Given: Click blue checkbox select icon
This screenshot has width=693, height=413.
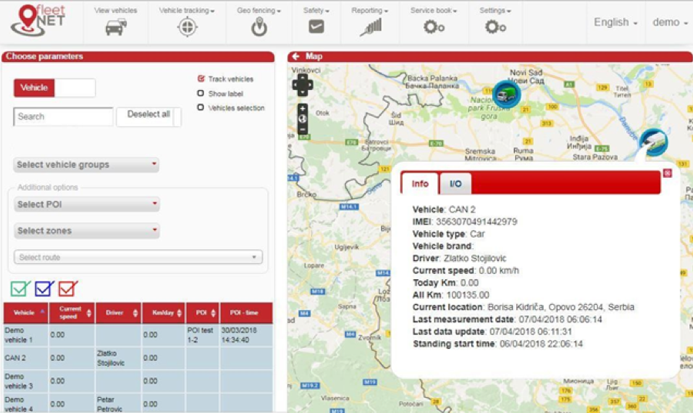Looking at the screenshot, I should click(x=44, y=289).
